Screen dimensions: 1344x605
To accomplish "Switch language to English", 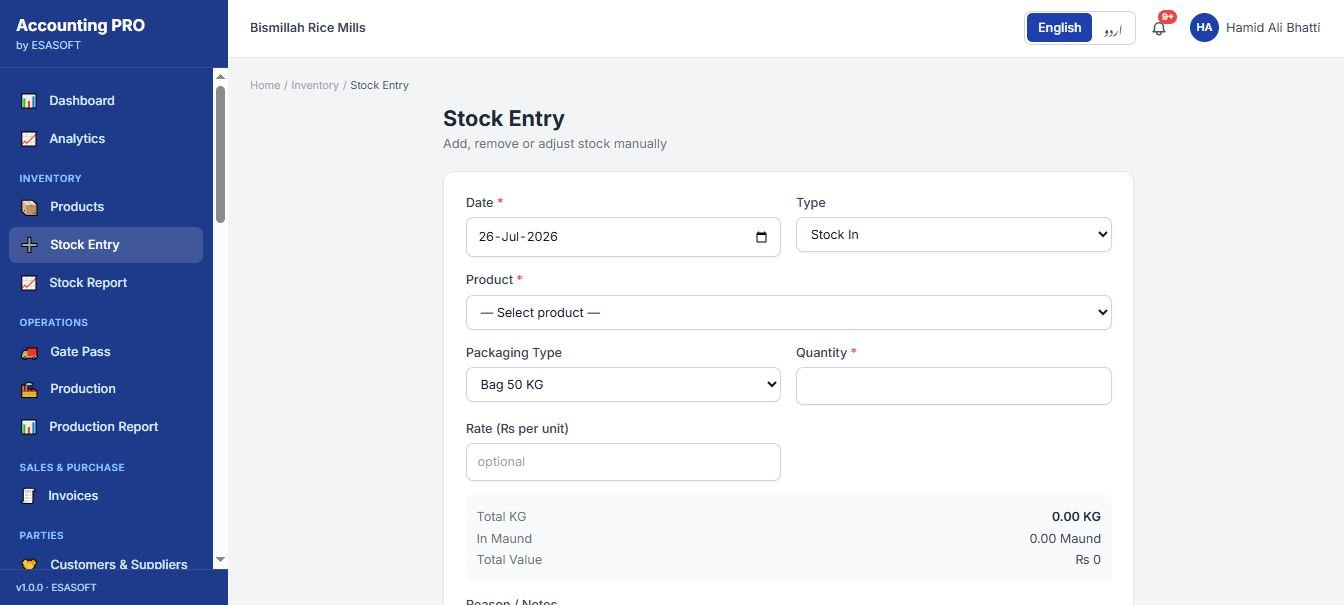I will 1059,28.
